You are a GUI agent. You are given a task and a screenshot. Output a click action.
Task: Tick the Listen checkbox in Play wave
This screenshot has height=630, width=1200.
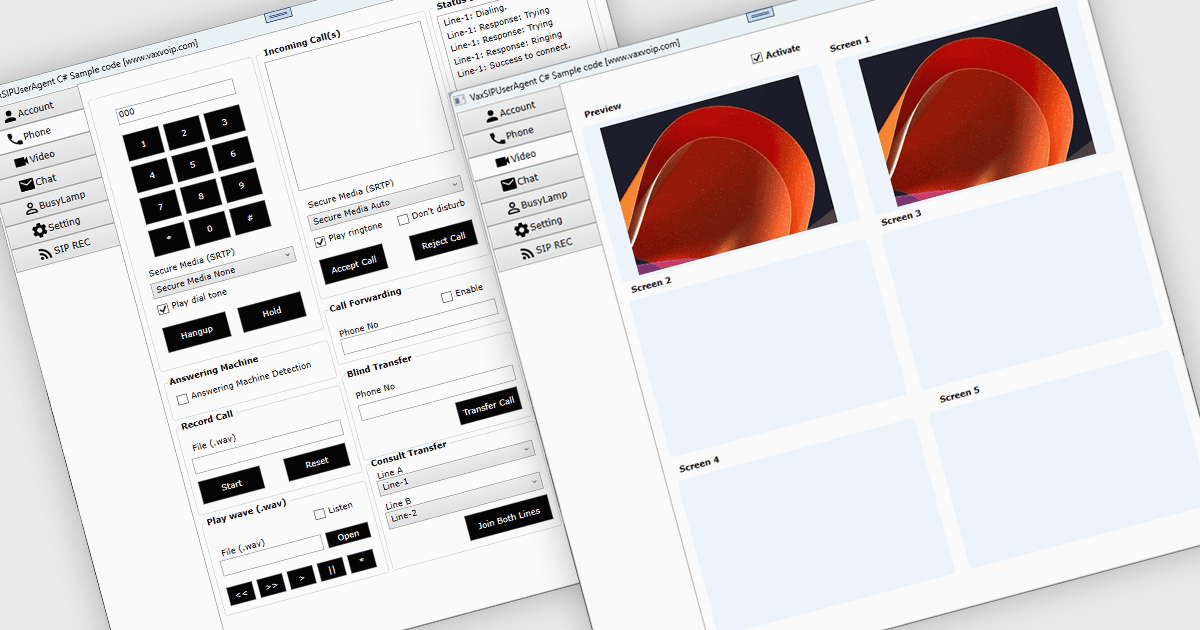tap(320, 514)
